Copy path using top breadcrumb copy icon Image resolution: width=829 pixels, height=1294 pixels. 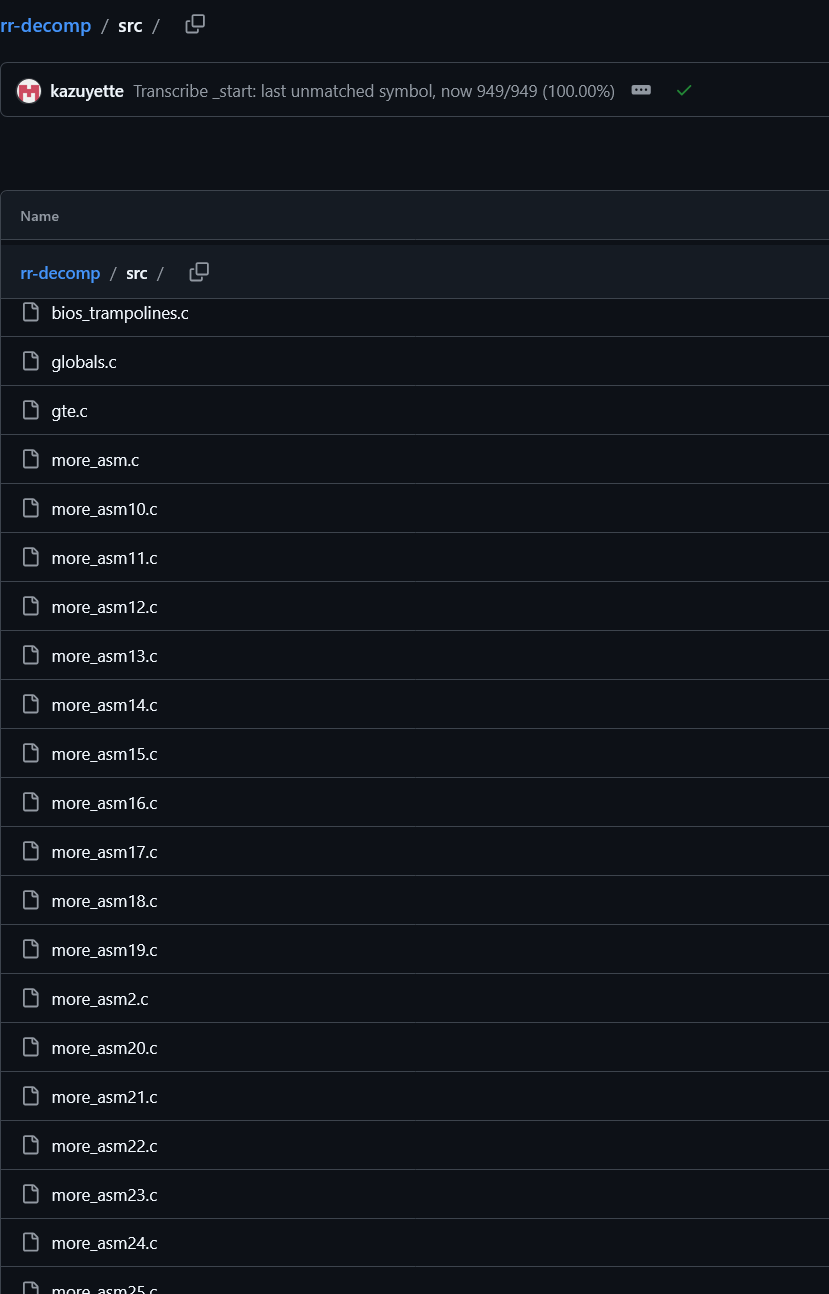coord(195,24)
